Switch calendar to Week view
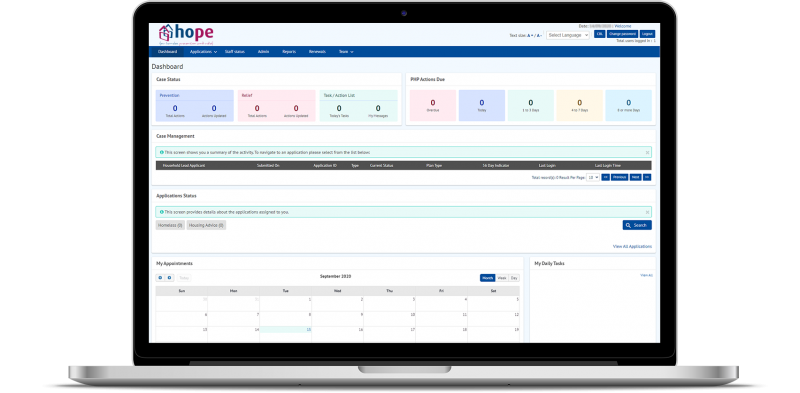Viewport: 800px width, 393px height. tap(502, 278)
